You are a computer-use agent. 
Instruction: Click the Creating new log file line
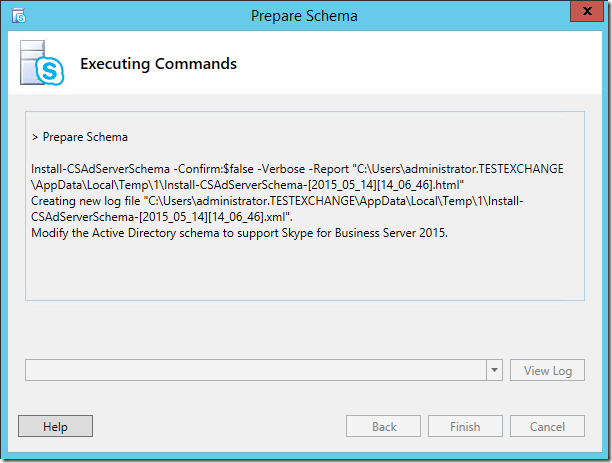277,201
